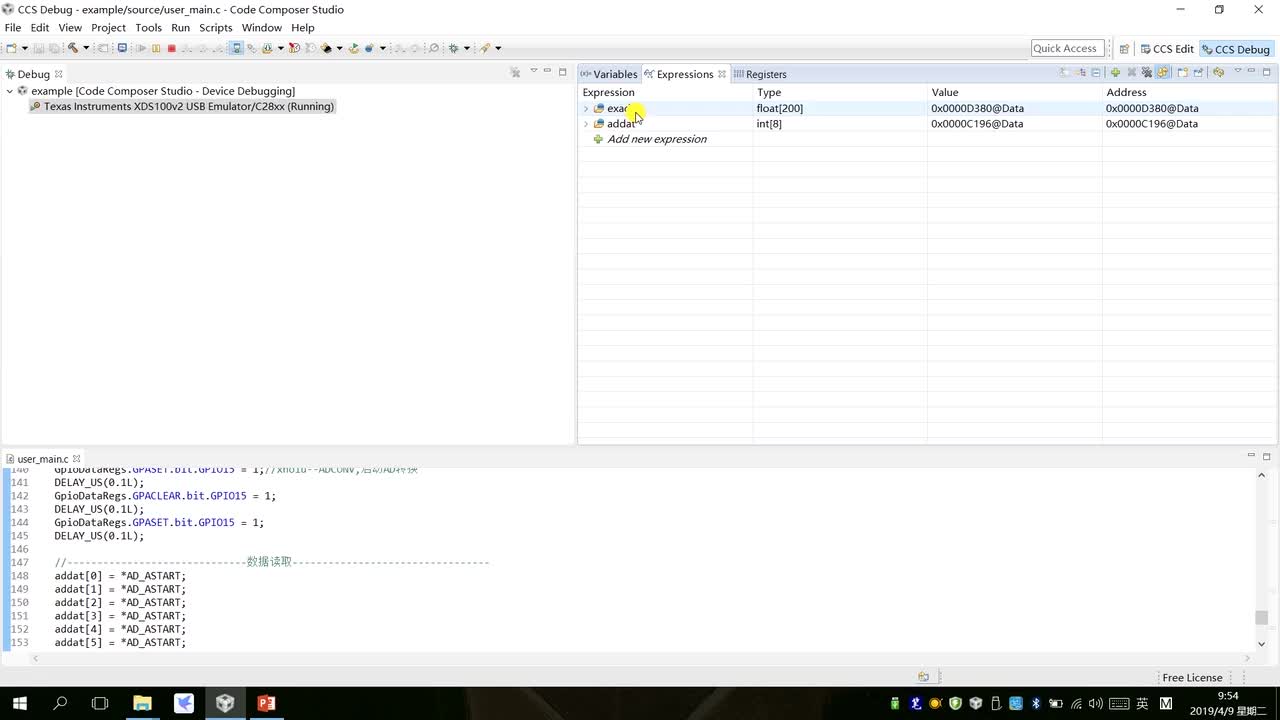1280x720 pixels.
Task: Switch to CCS Edit perspective
Action: 1167,49
